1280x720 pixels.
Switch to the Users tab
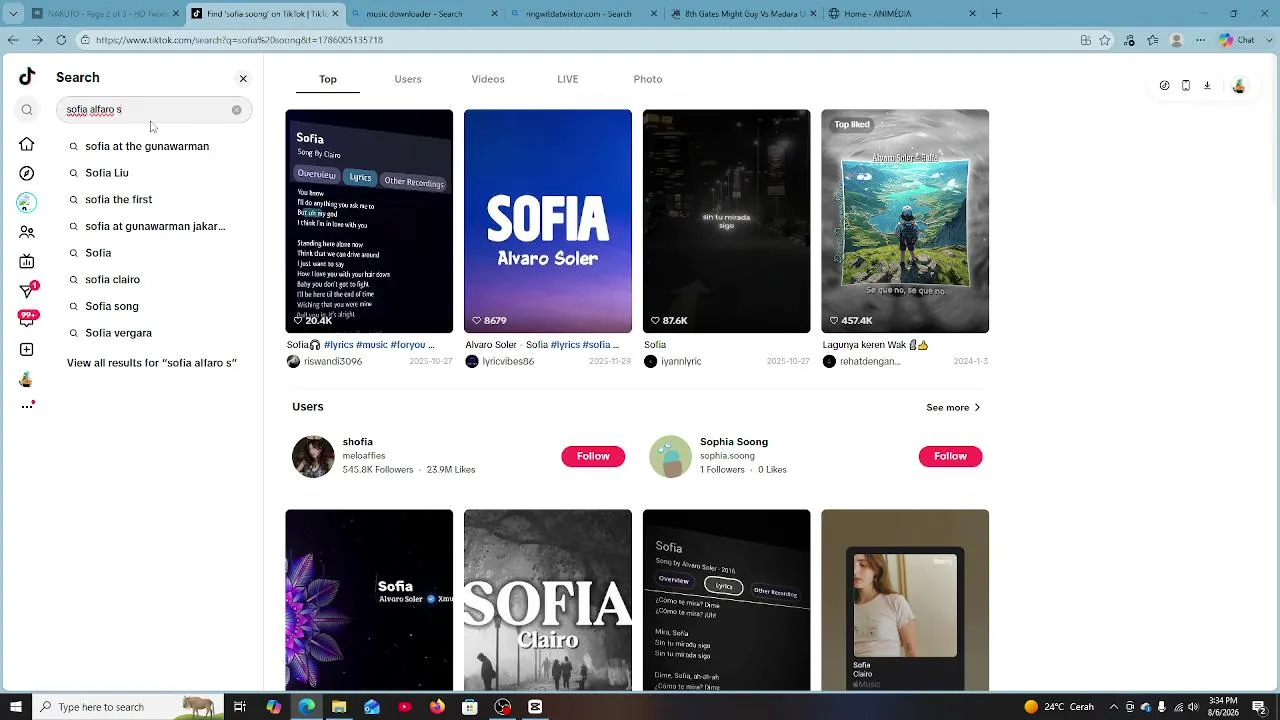(x=408, y=79)
